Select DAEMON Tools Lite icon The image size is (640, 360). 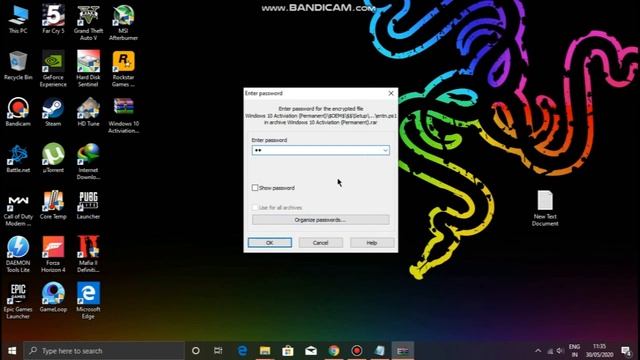(x=18, y=255)
